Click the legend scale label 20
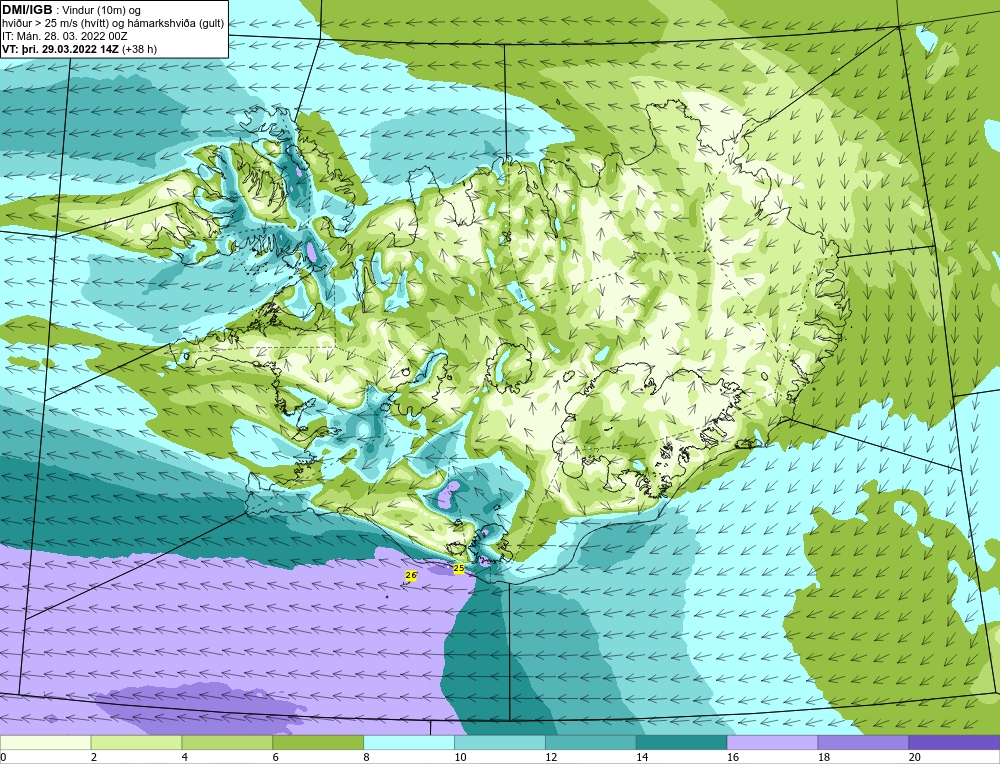Viewport: 1000px width, 764px height. [x=914, y=757]
